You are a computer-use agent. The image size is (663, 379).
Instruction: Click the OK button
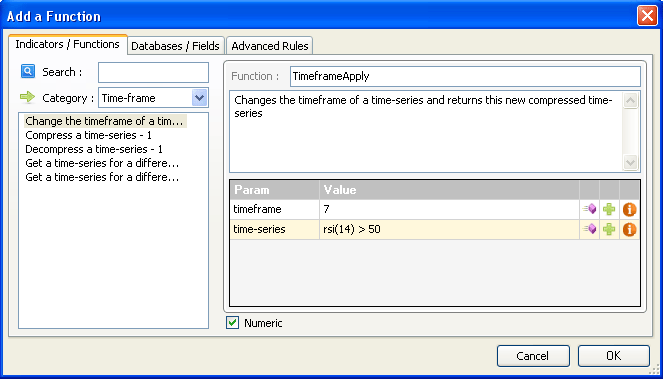coord(614,356)
